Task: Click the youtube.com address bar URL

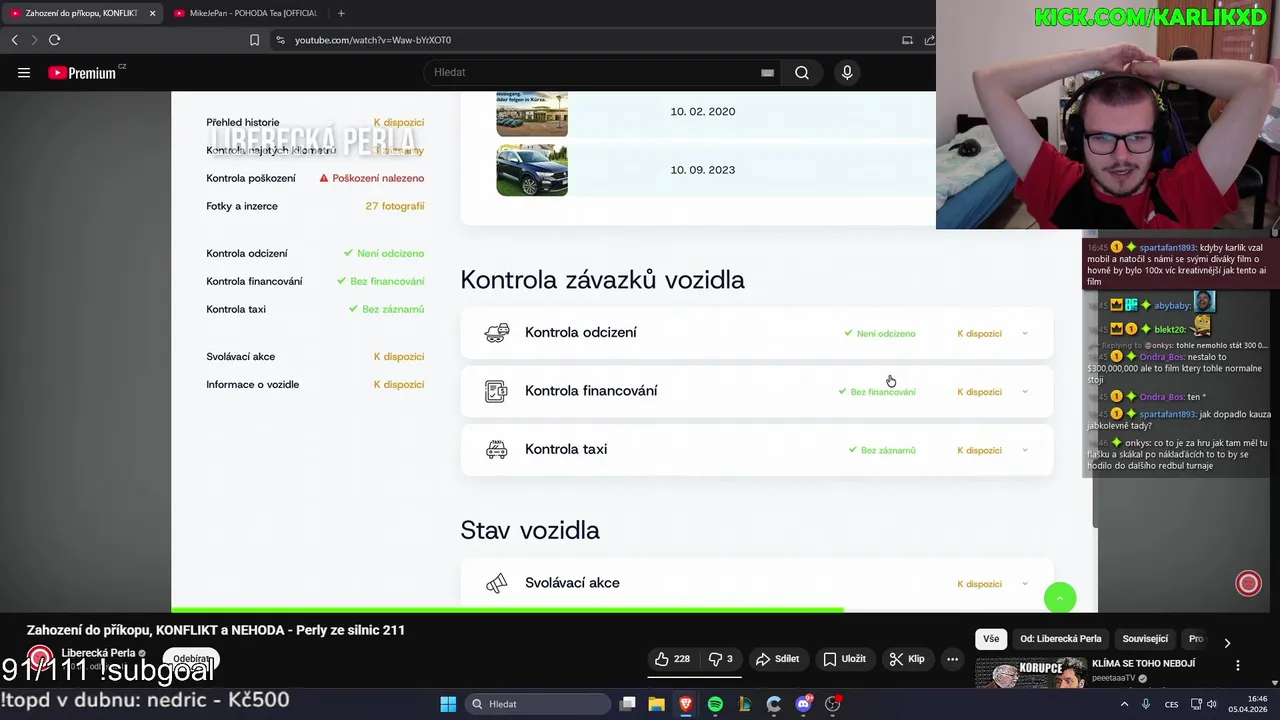Action: coord(373,40)
